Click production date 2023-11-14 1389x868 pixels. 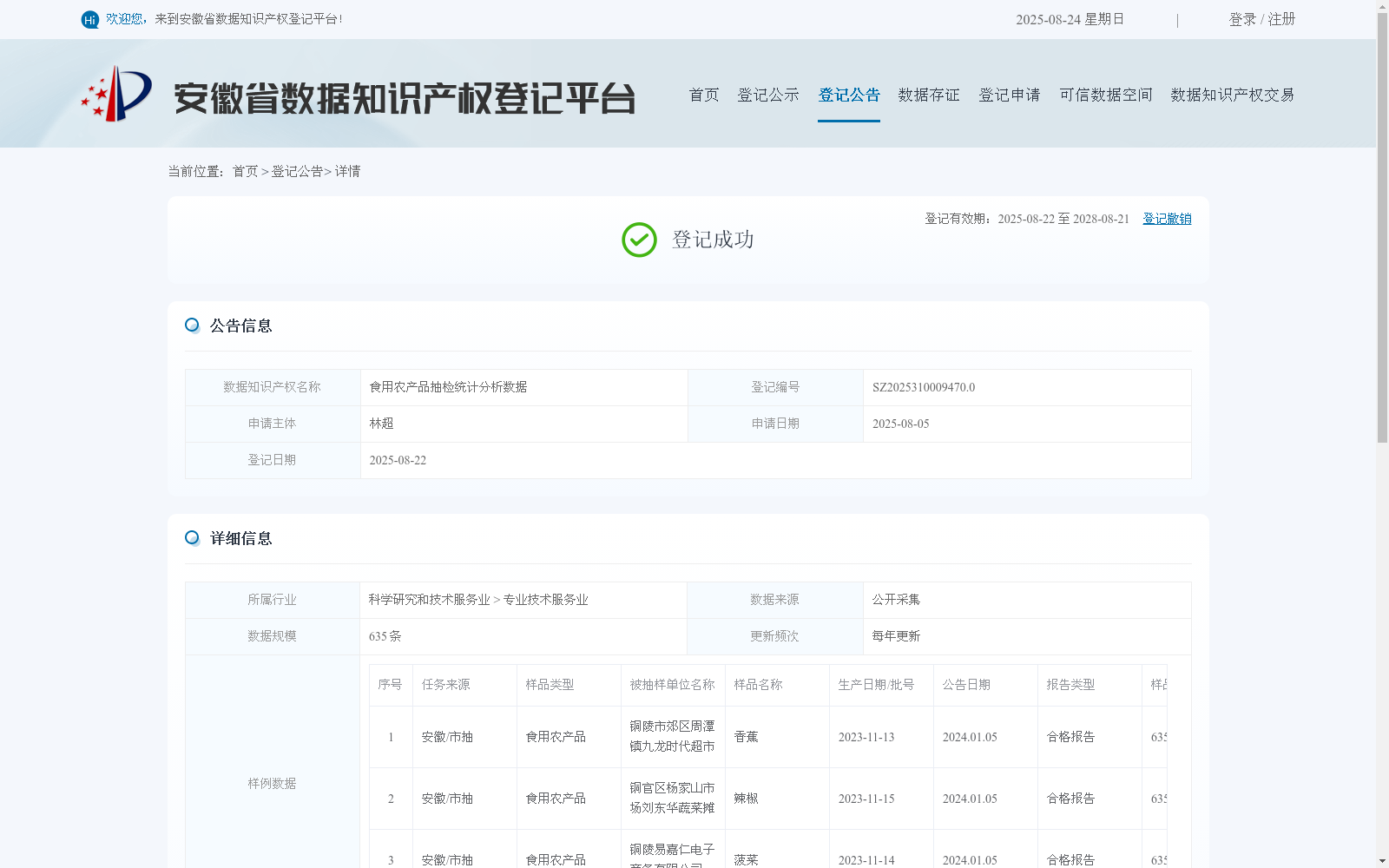click(866, 860)
